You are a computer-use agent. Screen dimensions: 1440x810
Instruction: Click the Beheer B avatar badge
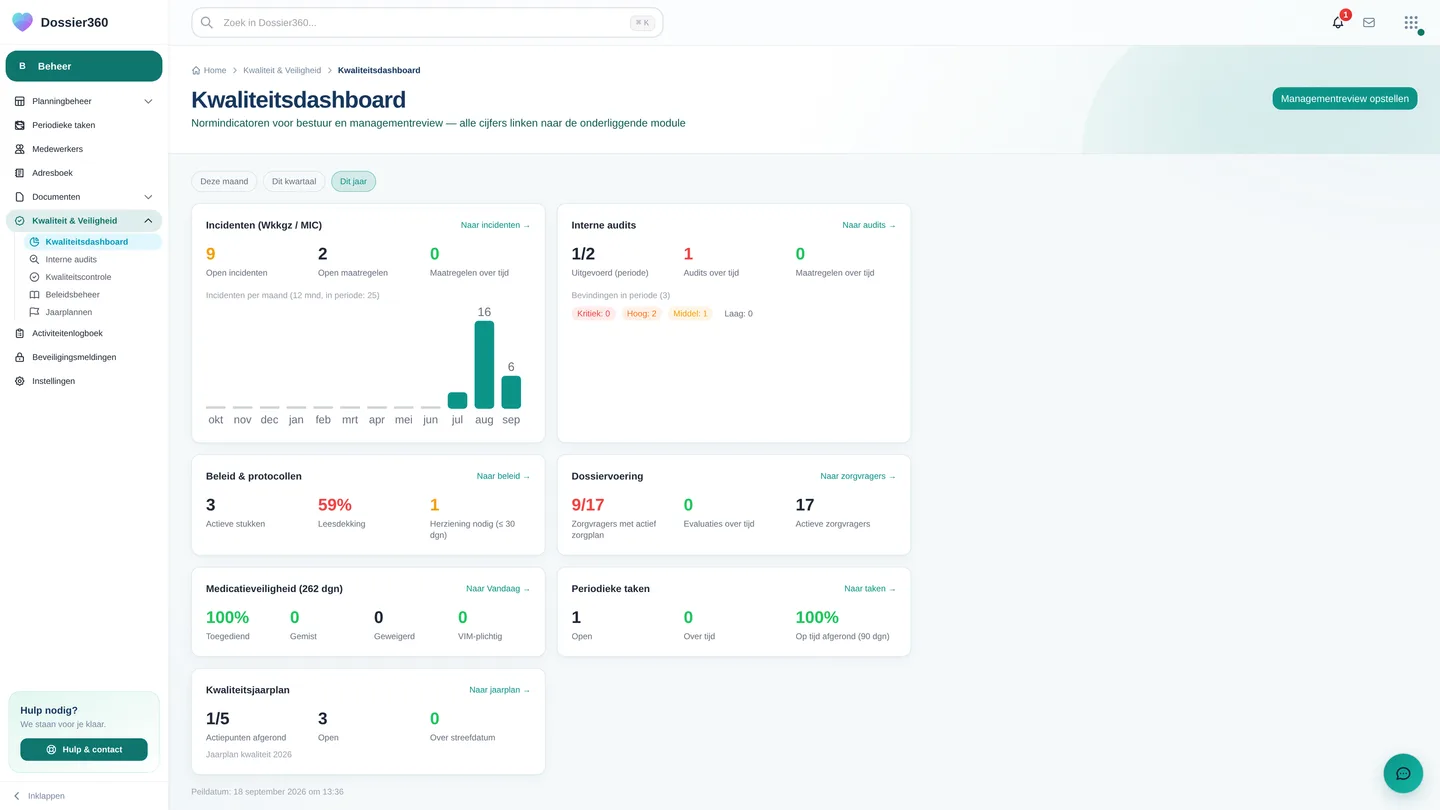tap(22, 66)
